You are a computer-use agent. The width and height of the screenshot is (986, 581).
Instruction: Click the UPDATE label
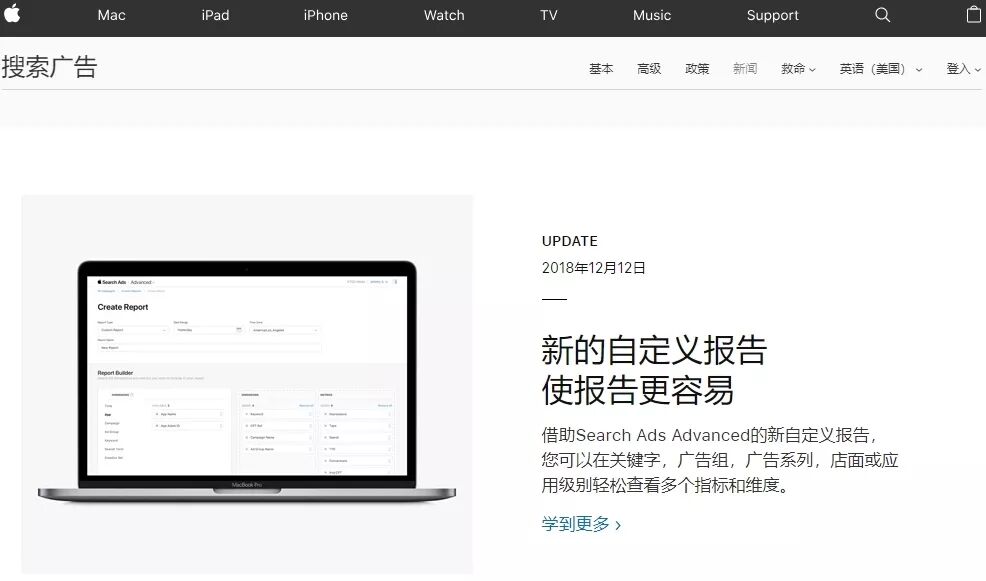[x=570, y=241]
